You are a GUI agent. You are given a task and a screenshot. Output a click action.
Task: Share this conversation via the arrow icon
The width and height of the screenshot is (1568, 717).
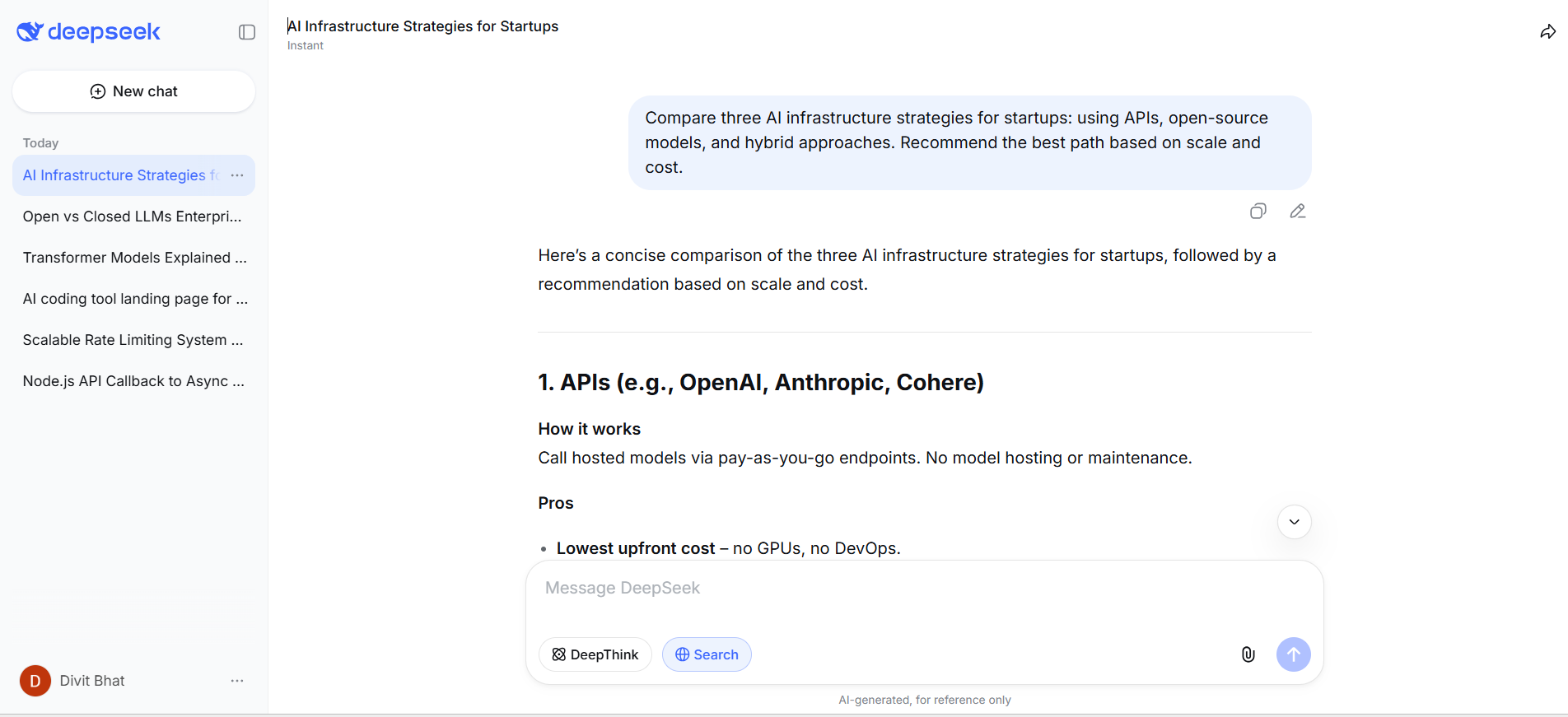[1547, 32]
